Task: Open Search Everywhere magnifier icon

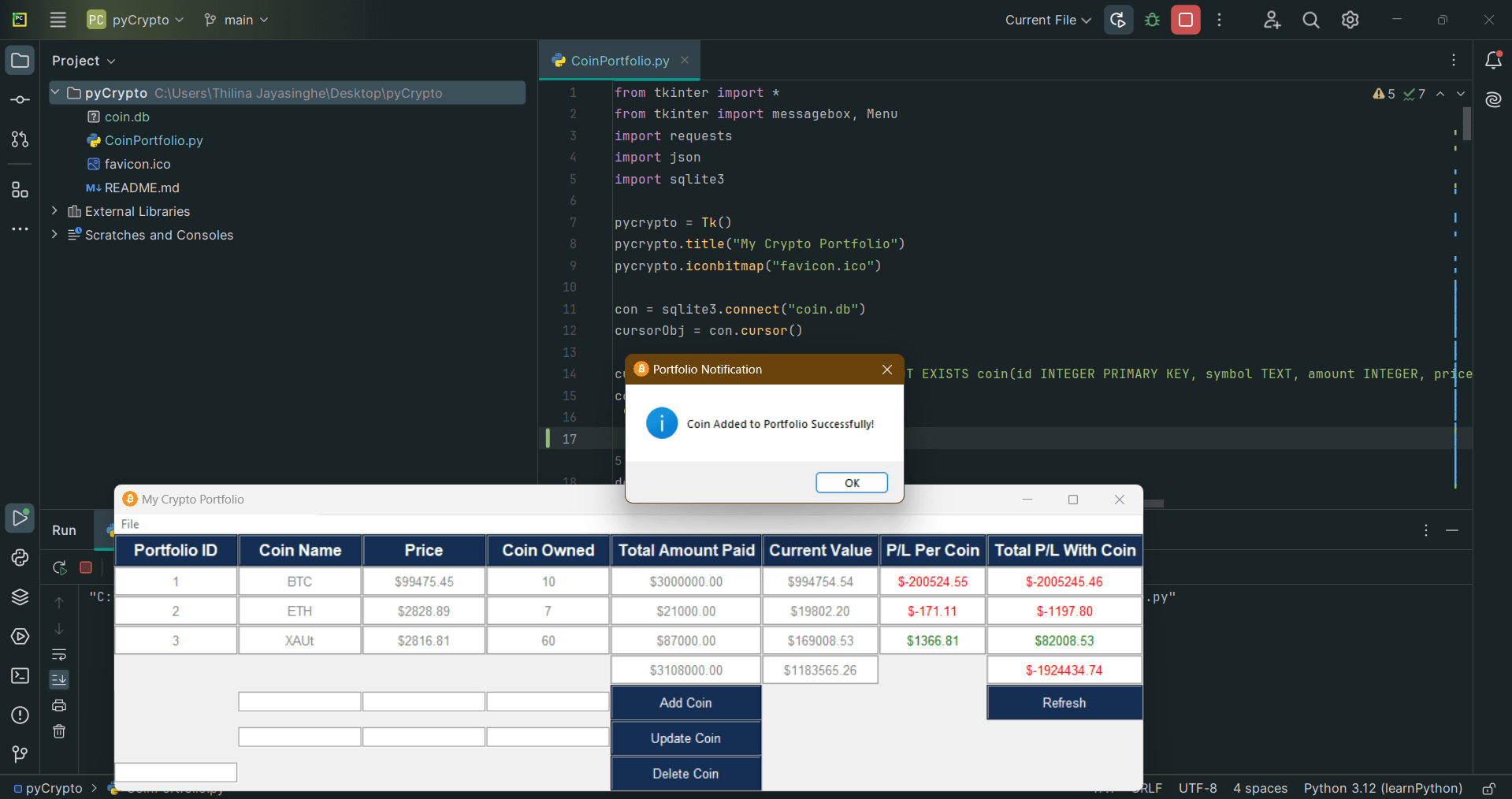Action: click(x=1310, y=20)
